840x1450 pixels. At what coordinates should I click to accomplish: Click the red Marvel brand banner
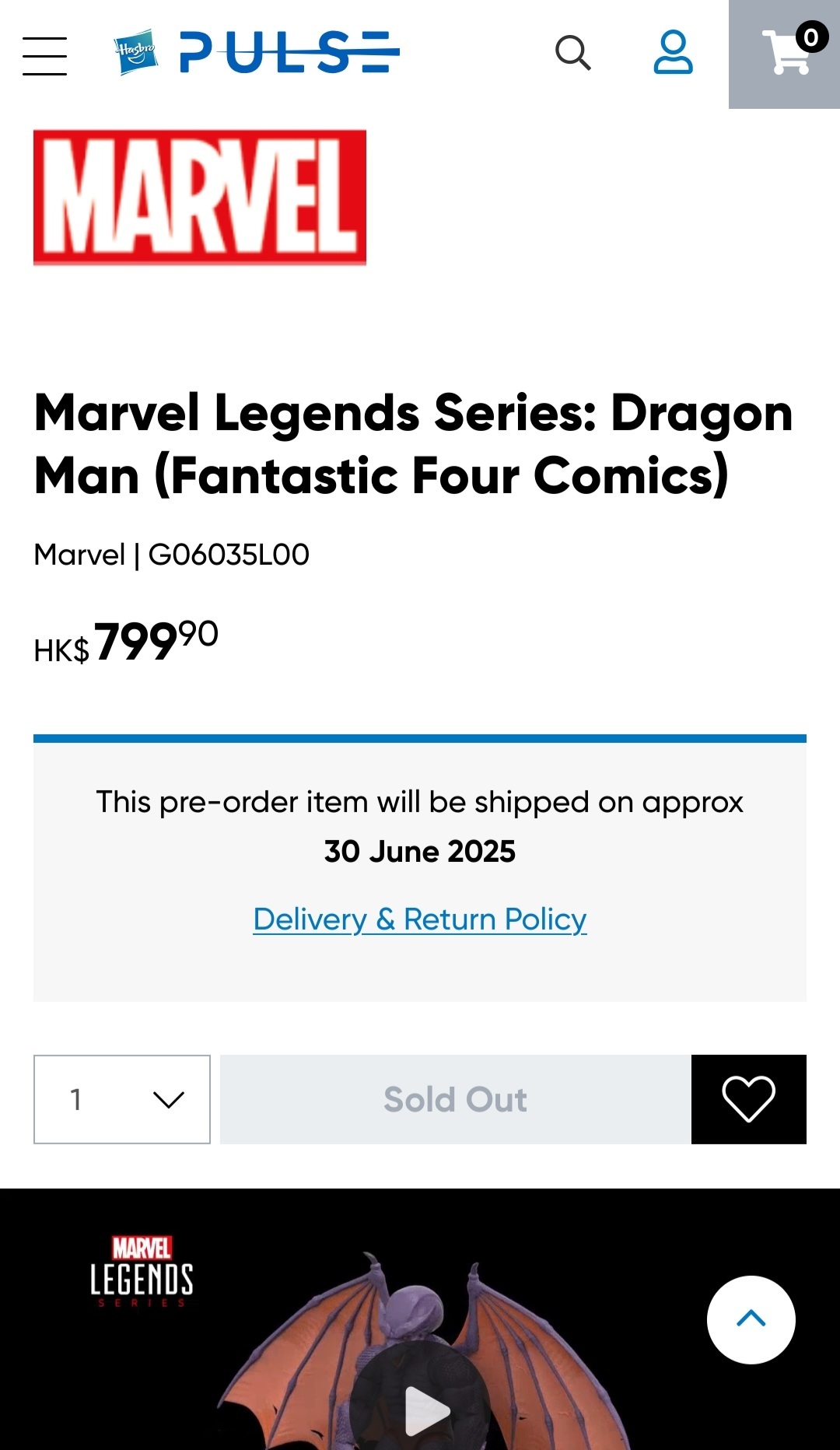point(200,198)
